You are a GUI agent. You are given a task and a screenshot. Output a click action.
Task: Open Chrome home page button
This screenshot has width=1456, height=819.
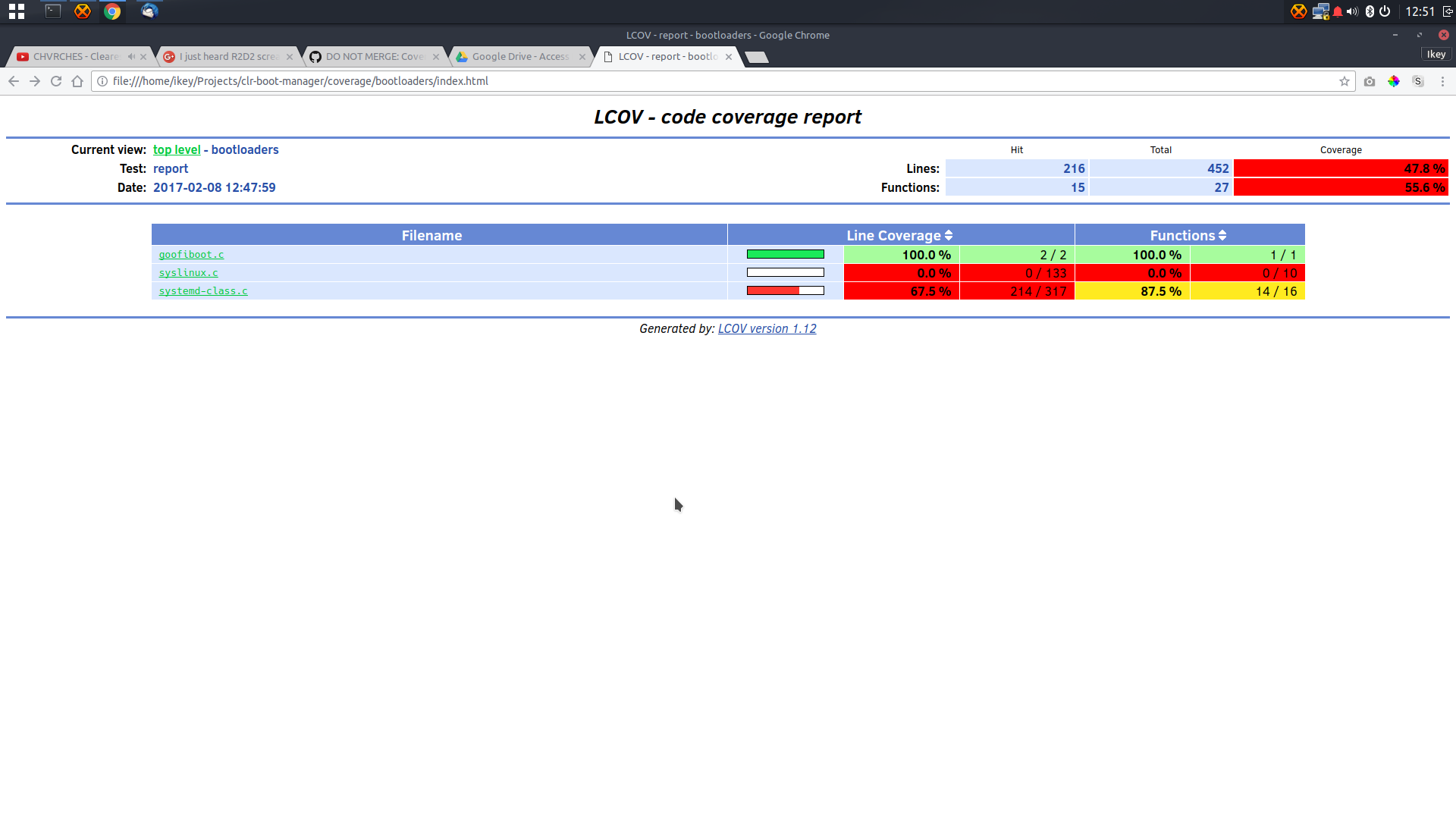(x=77, y=81)
